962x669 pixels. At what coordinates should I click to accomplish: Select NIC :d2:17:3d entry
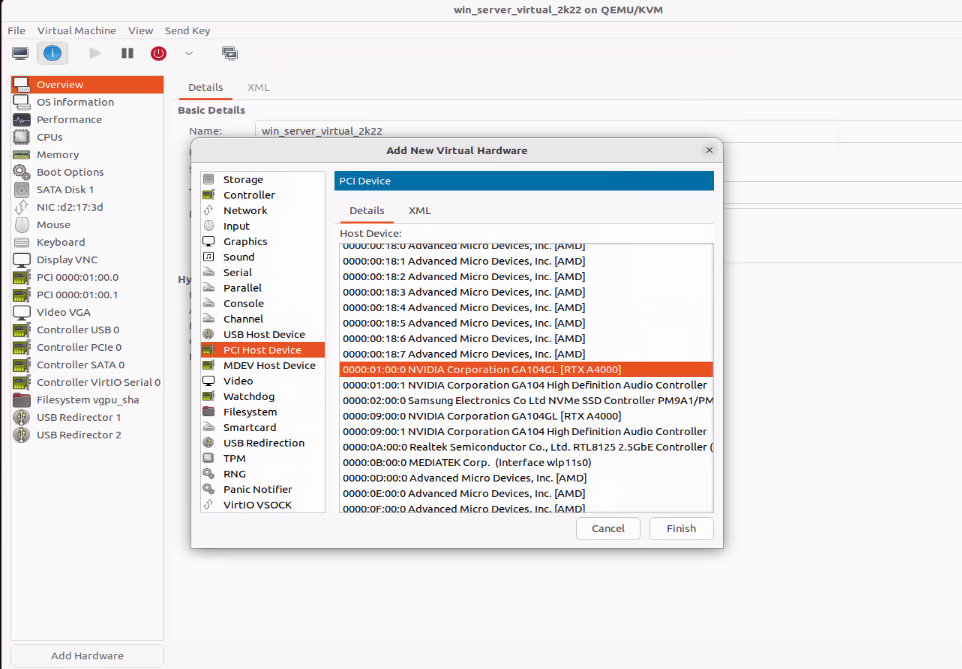pyautogui.click(x=87, y=207)
